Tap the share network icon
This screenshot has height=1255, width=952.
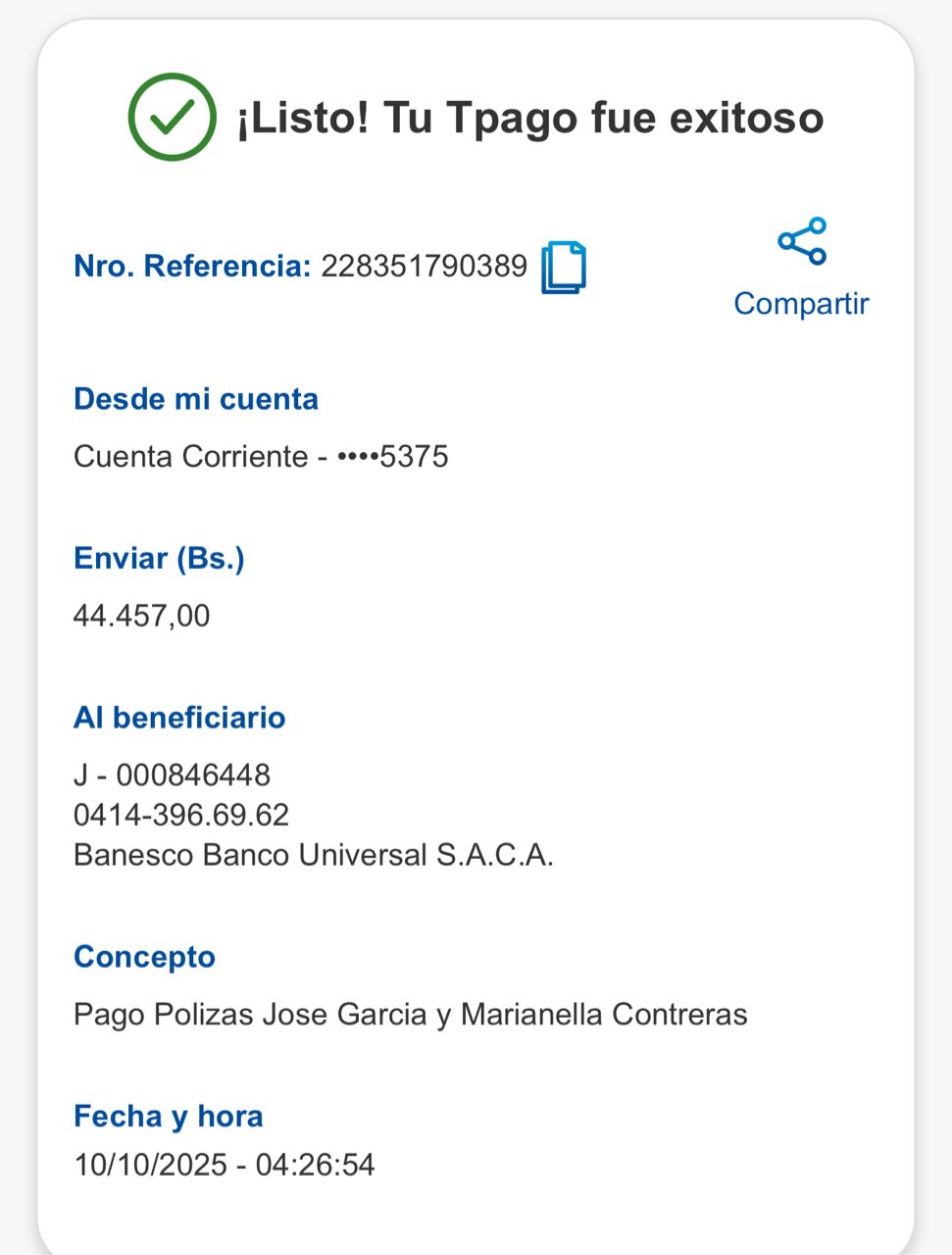[x=802, y=241]
